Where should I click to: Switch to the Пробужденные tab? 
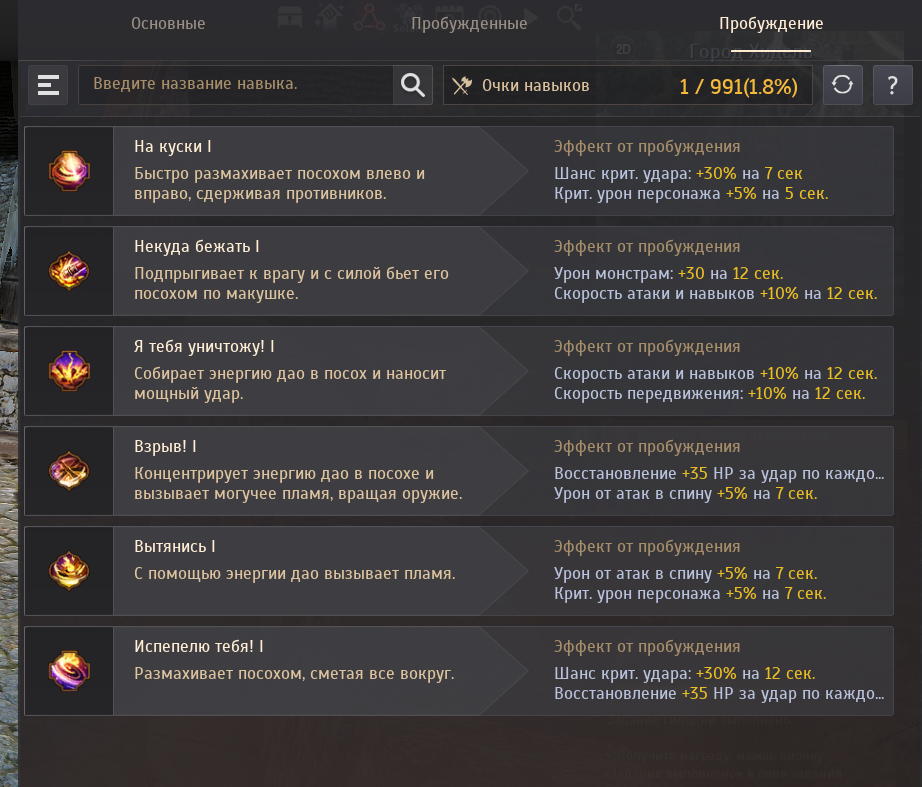(469, 24)
